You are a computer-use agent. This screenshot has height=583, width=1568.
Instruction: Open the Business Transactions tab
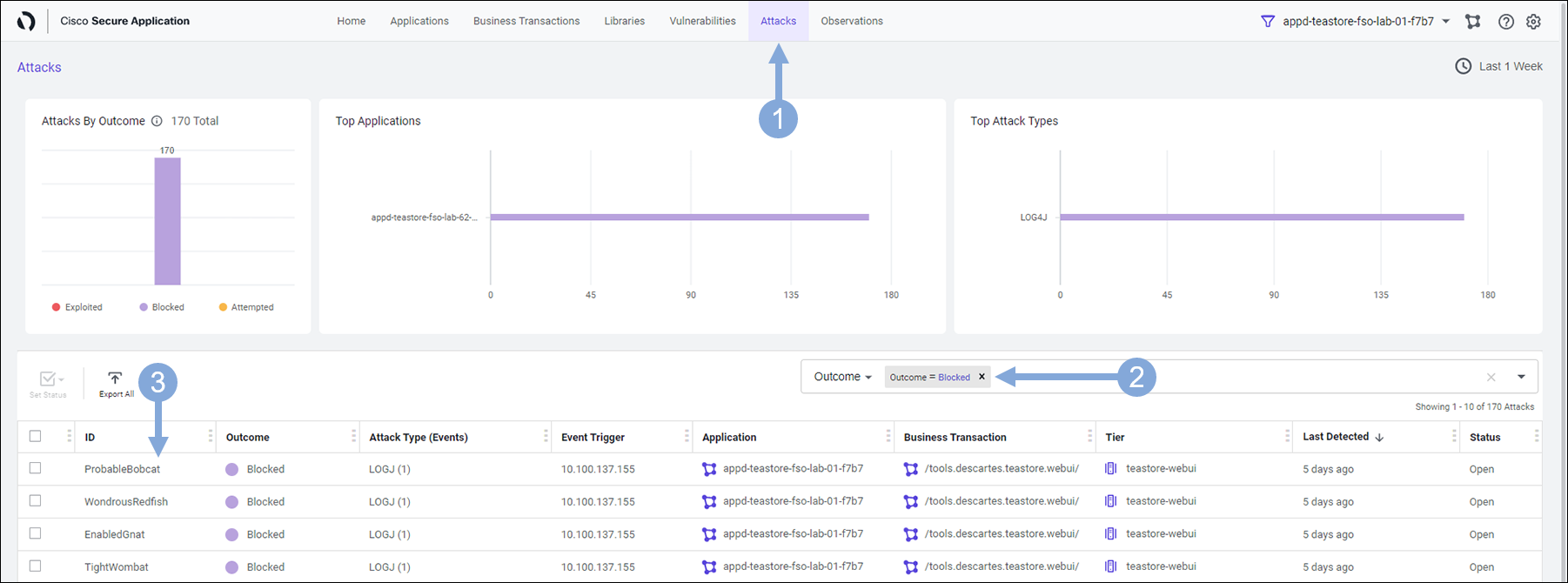point(526,21)
